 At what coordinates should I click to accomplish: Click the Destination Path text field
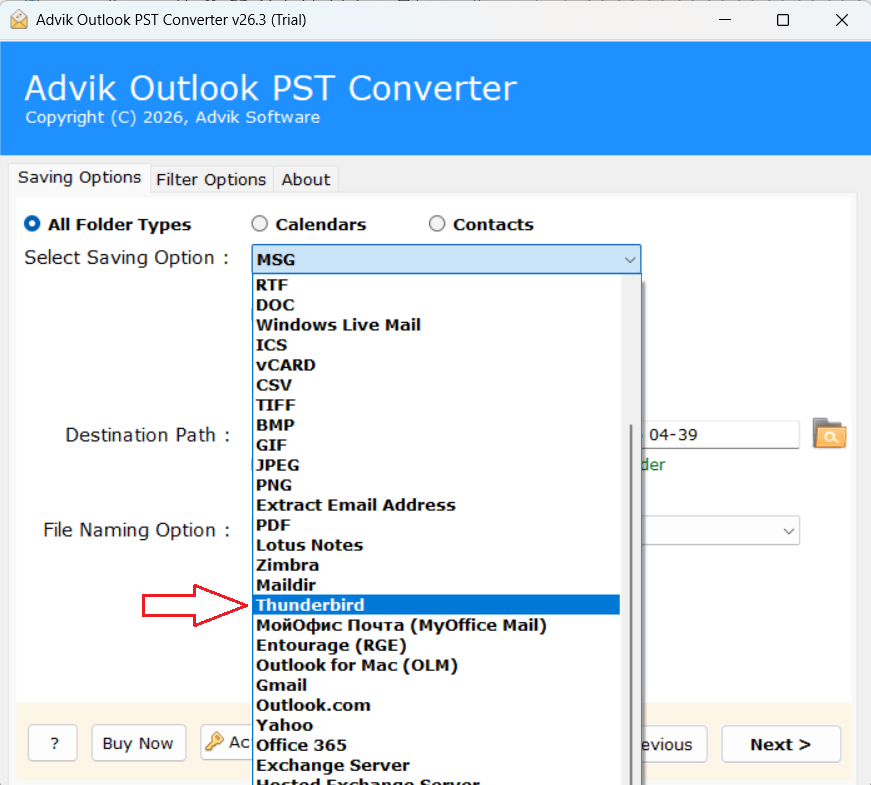(x=721, y=434)
